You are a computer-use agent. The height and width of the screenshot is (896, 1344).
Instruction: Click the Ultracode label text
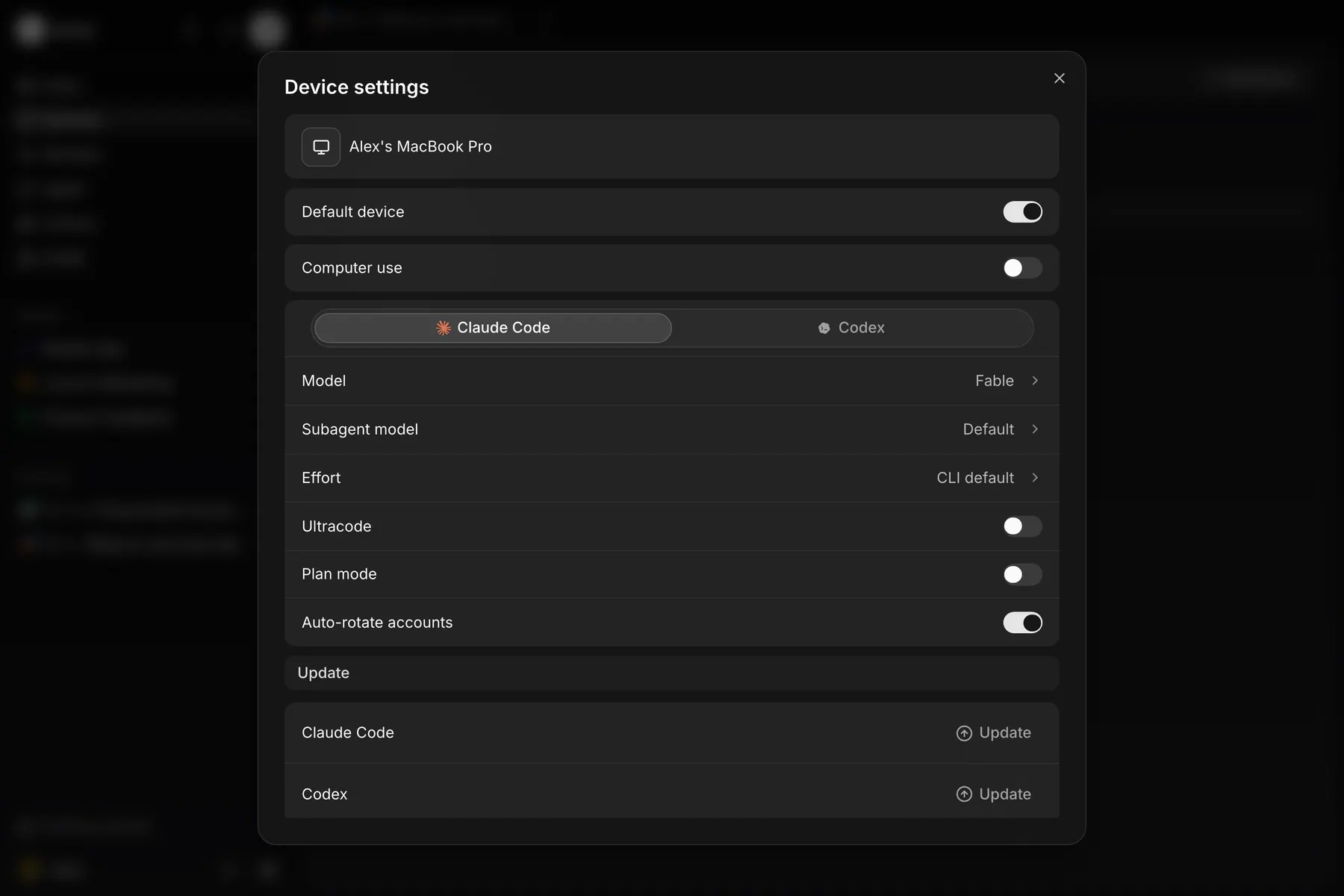pos(337,526)
